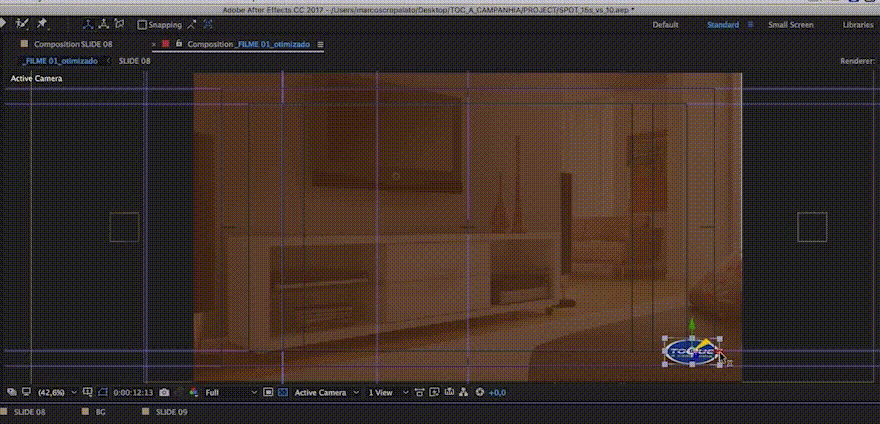The width and height of the screenshot is (880, 424).
Task: Click the Local Axis Mode icon
Action: [x=89, y=23]
